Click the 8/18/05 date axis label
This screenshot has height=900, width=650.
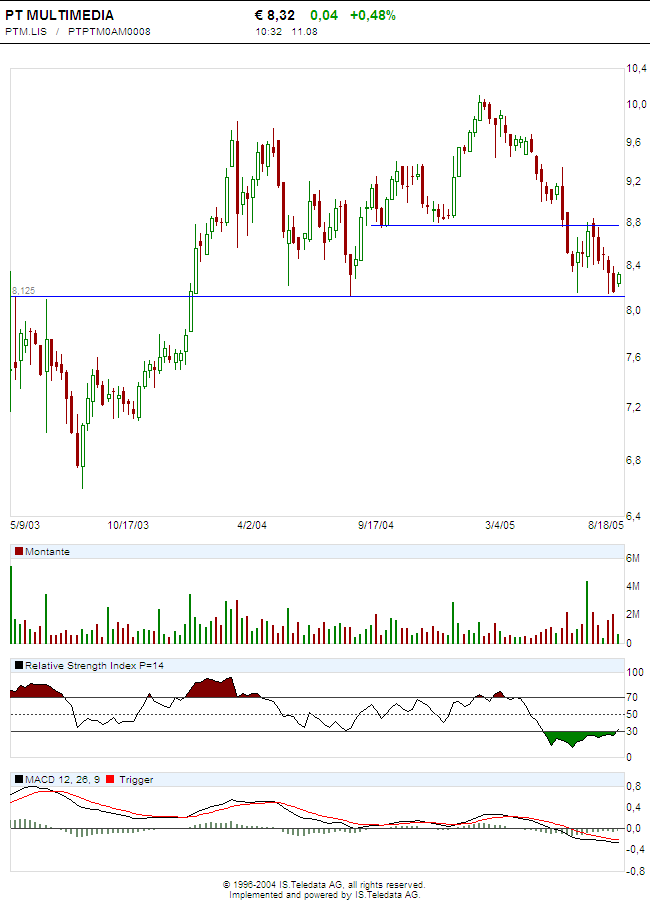coord(606,525)
